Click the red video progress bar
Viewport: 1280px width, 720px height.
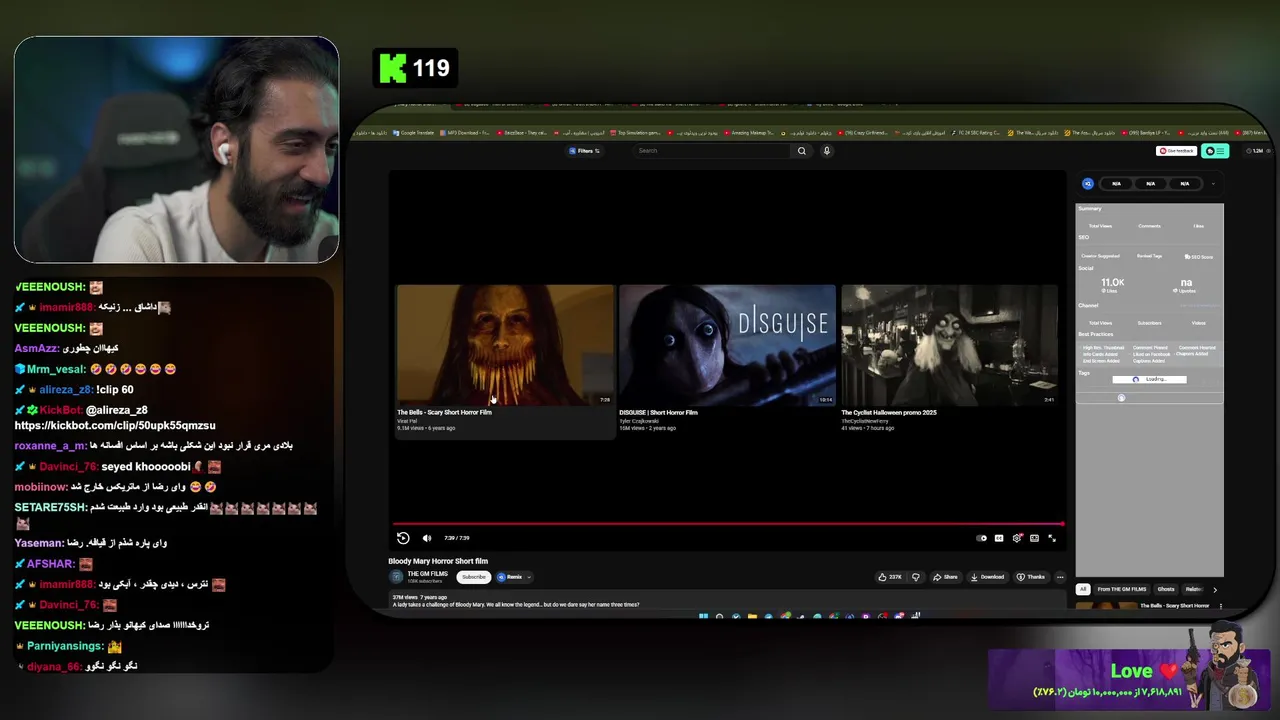728,523
